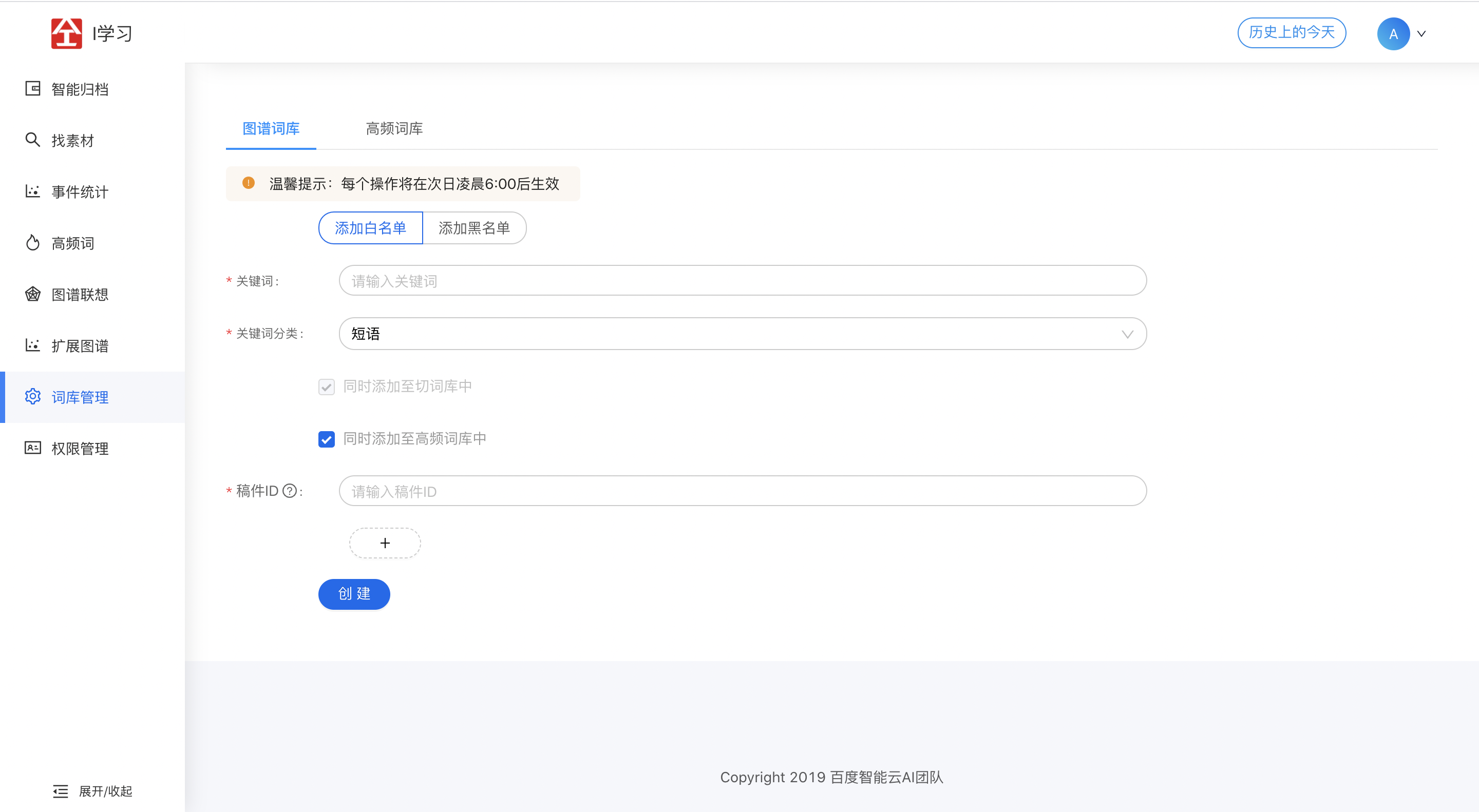The image size is (1479, 812).
Task: Select the 图谱词库 tab
Action: tap(271, 128)
